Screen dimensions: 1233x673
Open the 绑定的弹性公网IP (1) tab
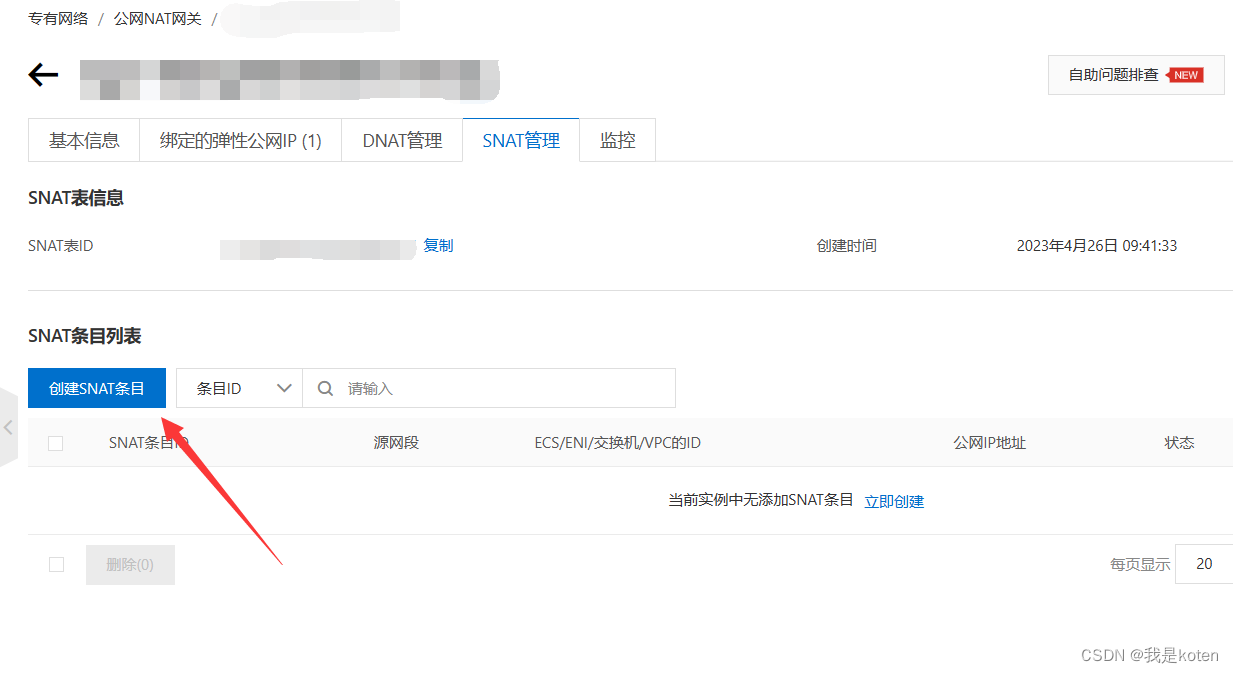(x=240, y=140)
